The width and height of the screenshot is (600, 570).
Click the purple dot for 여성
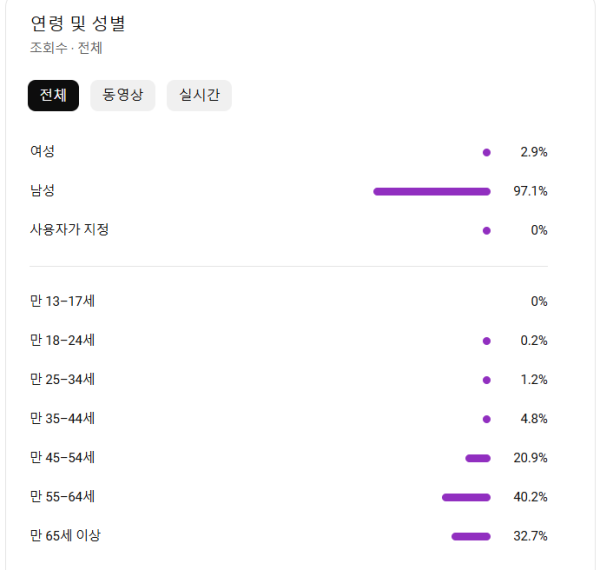pyautogui.click(x=487, y=153)
